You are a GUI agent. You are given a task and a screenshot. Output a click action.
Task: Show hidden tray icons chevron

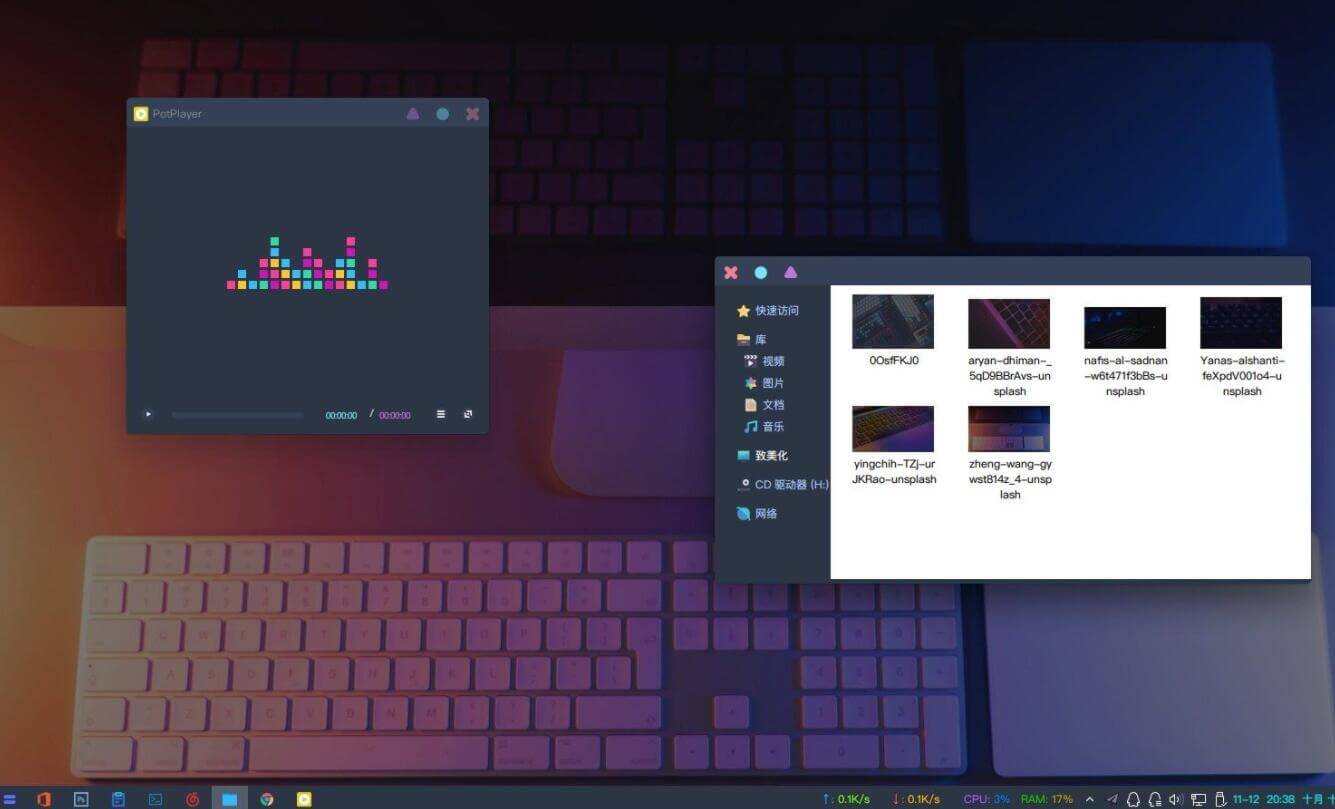tap(1090, 799)
